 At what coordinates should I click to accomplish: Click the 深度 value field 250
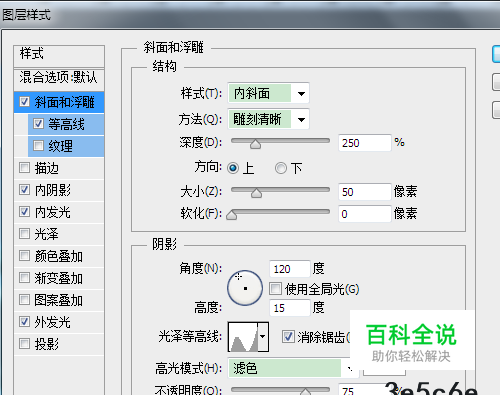pos(364,143)
